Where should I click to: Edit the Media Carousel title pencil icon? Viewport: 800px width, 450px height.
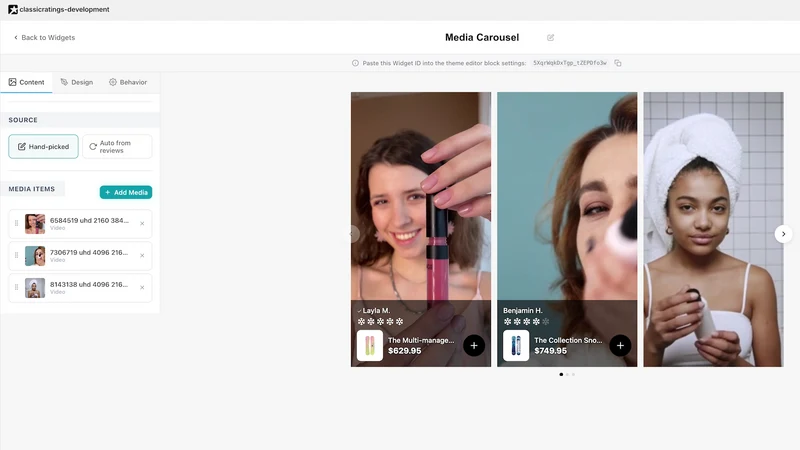[551, 38]
